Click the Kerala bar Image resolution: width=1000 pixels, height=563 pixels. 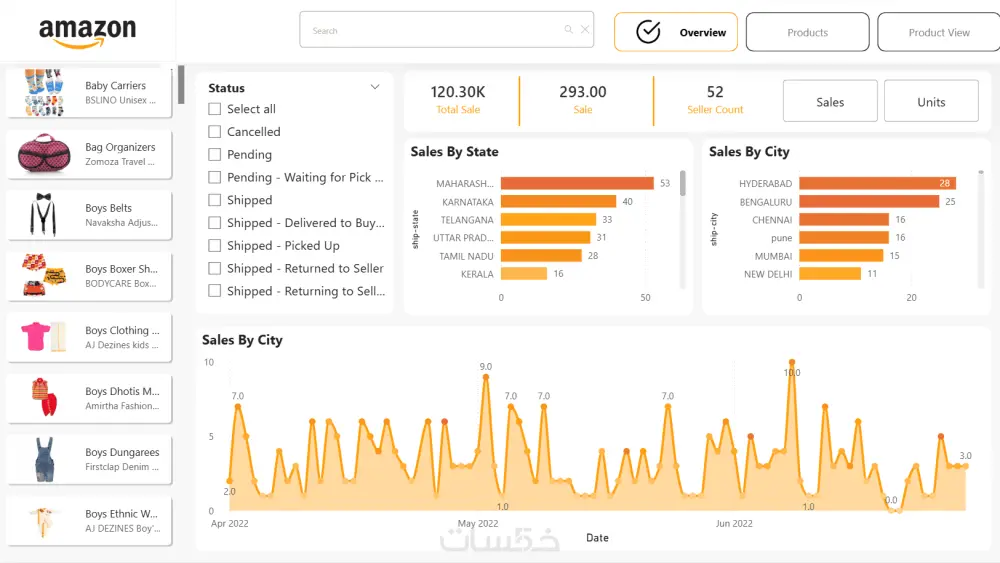(x=524, y=274)
